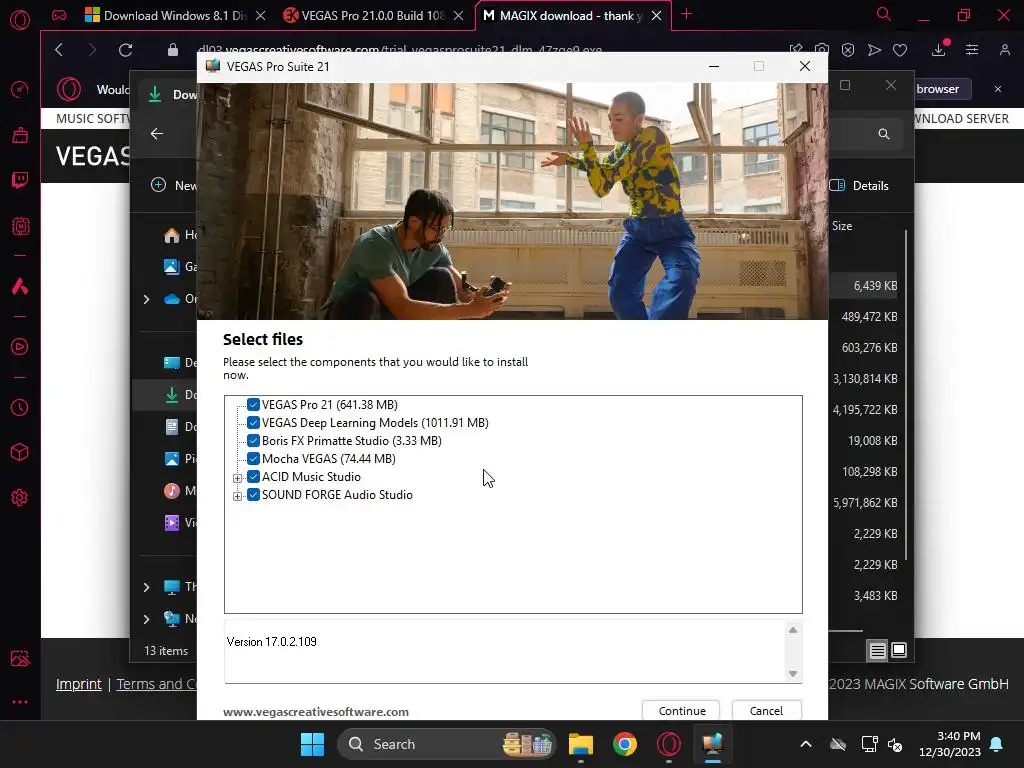Open the browser downloads icon
Screen dimensions: 1024x768
pyautogui.click(x=939, y=49)
